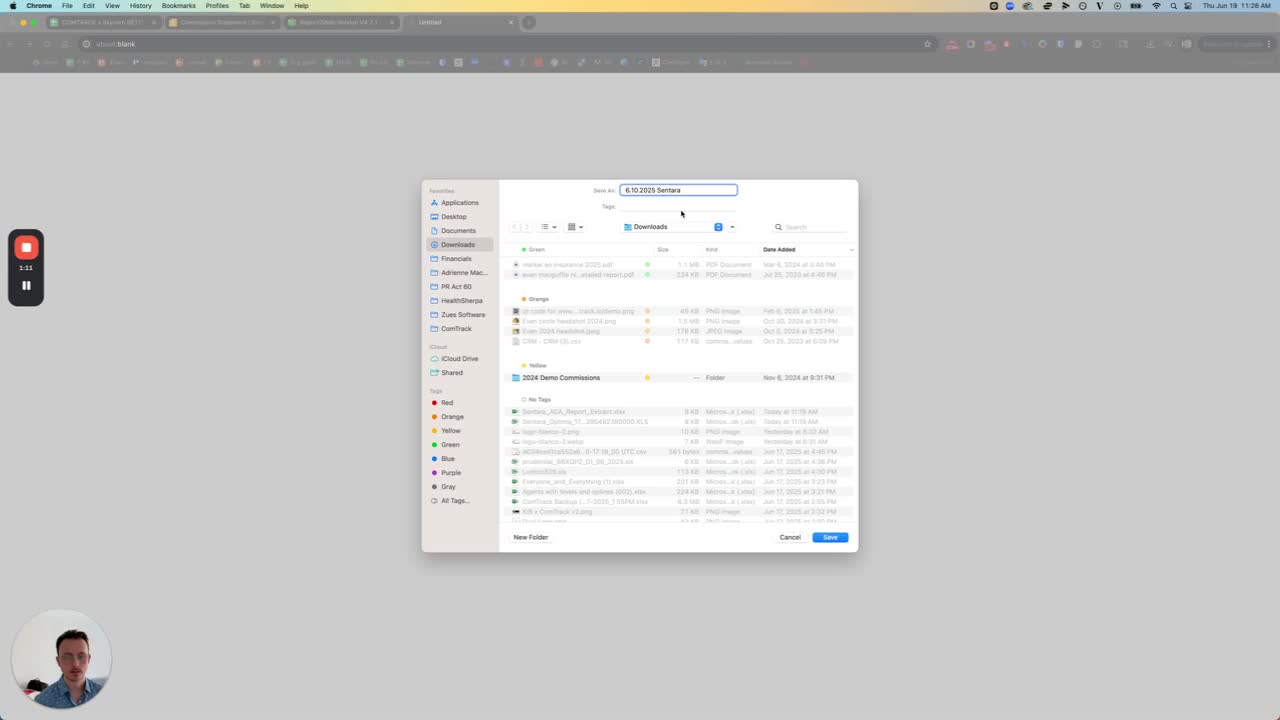Show All Tags in sidebar
Viewport: 1280px width, 720px height.
pyautogui.click(x=455, y=501)
